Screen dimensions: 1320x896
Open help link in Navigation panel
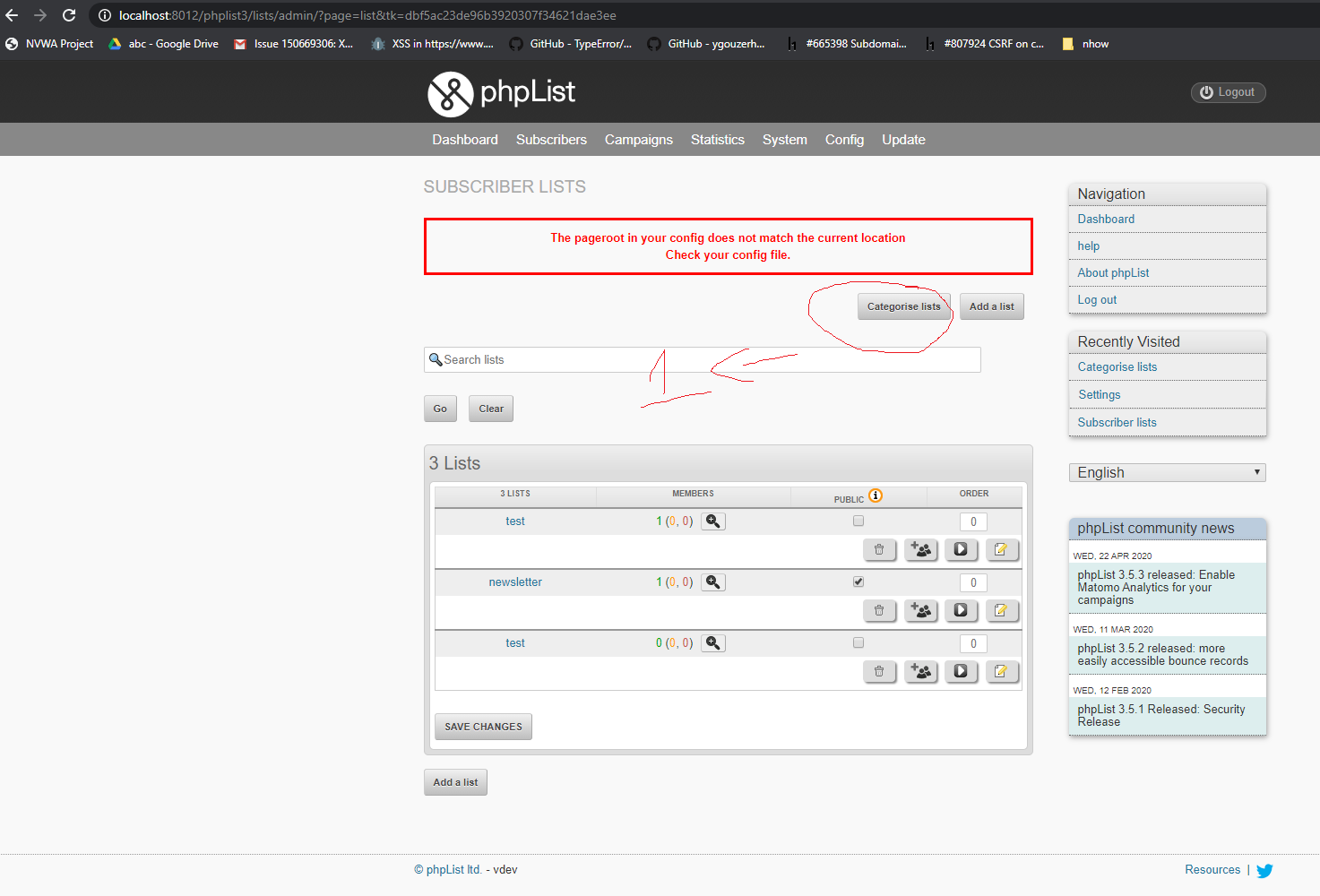tap(1088, 246)
